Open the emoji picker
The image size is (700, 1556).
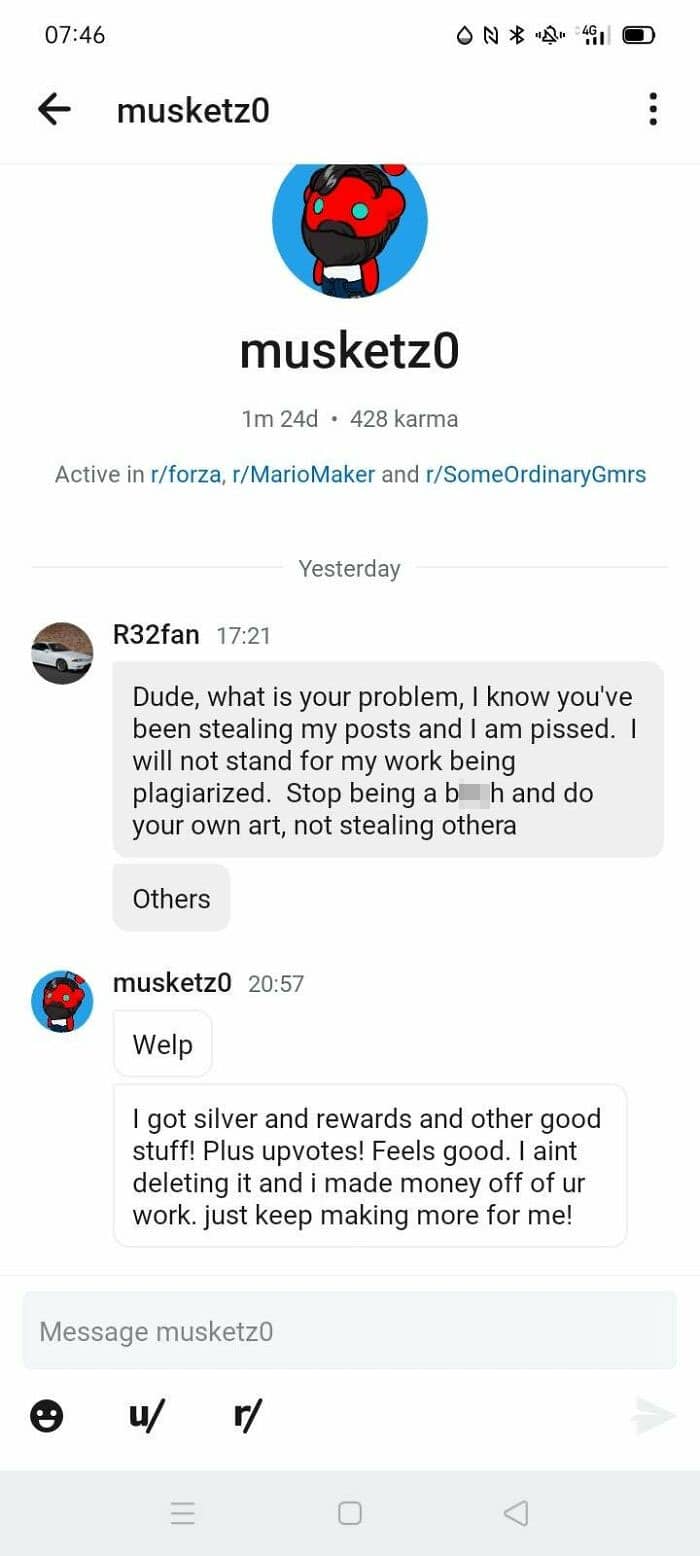point(46,1415)
